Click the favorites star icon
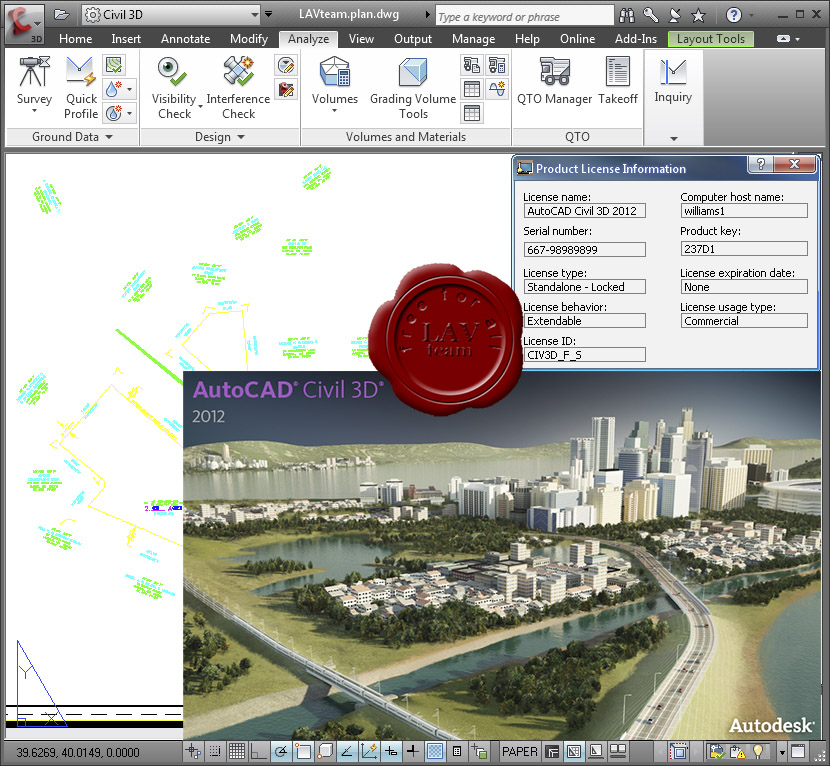This screenshot has width=830, height=766. 698,15
